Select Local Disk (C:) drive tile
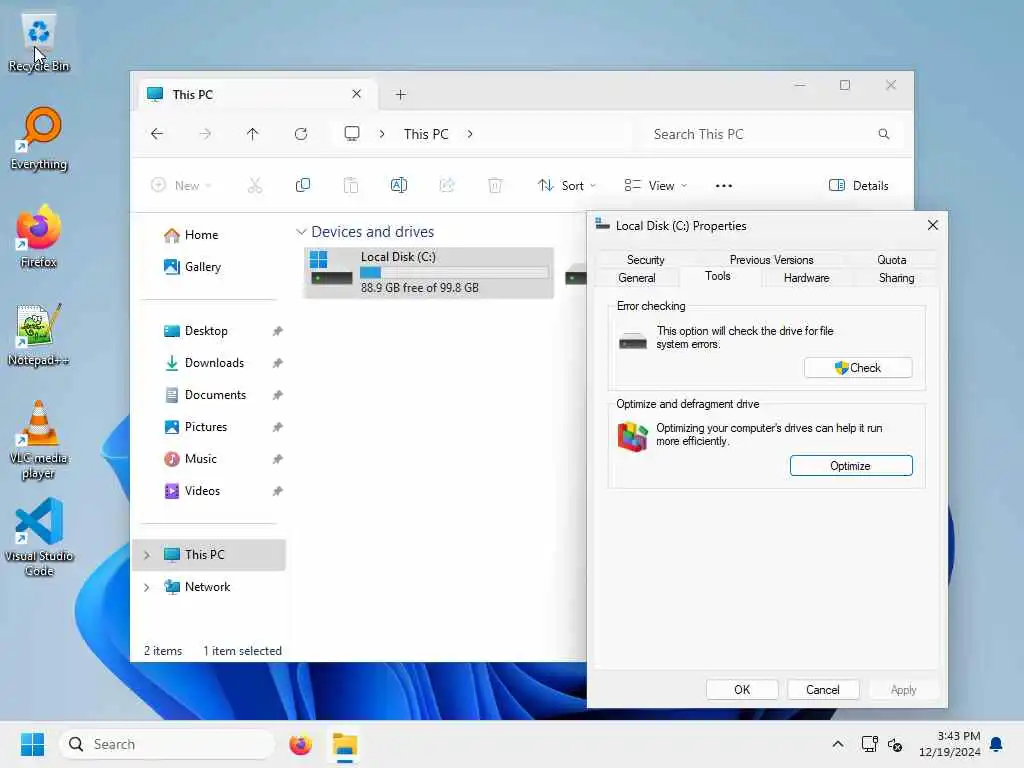The height and width of the screenshot is (768, 1024). (429, 272)
